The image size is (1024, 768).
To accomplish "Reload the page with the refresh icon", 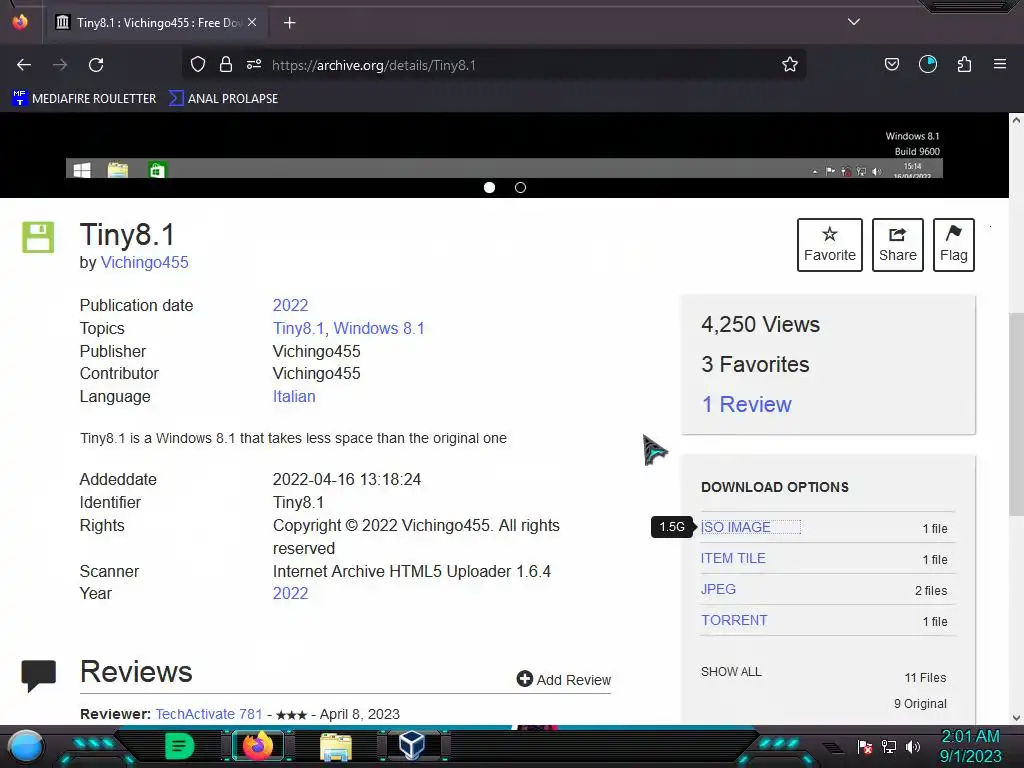I will [x=96, y=65].
